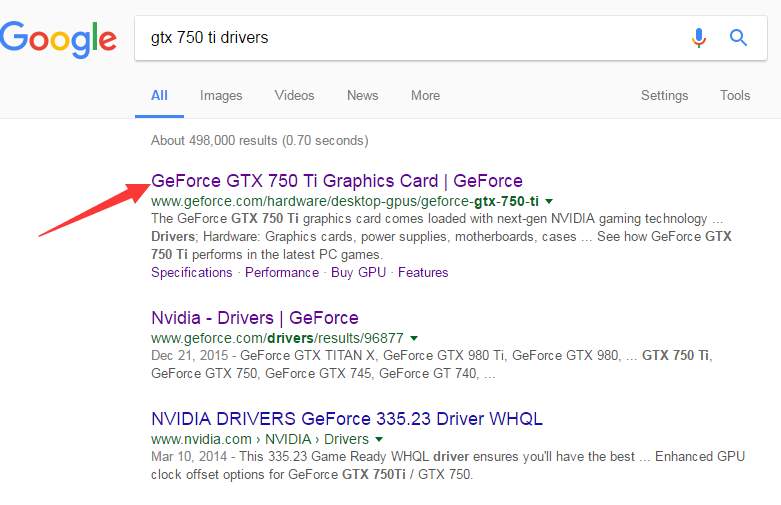Open dropdown arrow next to drivers/results/96877 URL

pos(413,338)
